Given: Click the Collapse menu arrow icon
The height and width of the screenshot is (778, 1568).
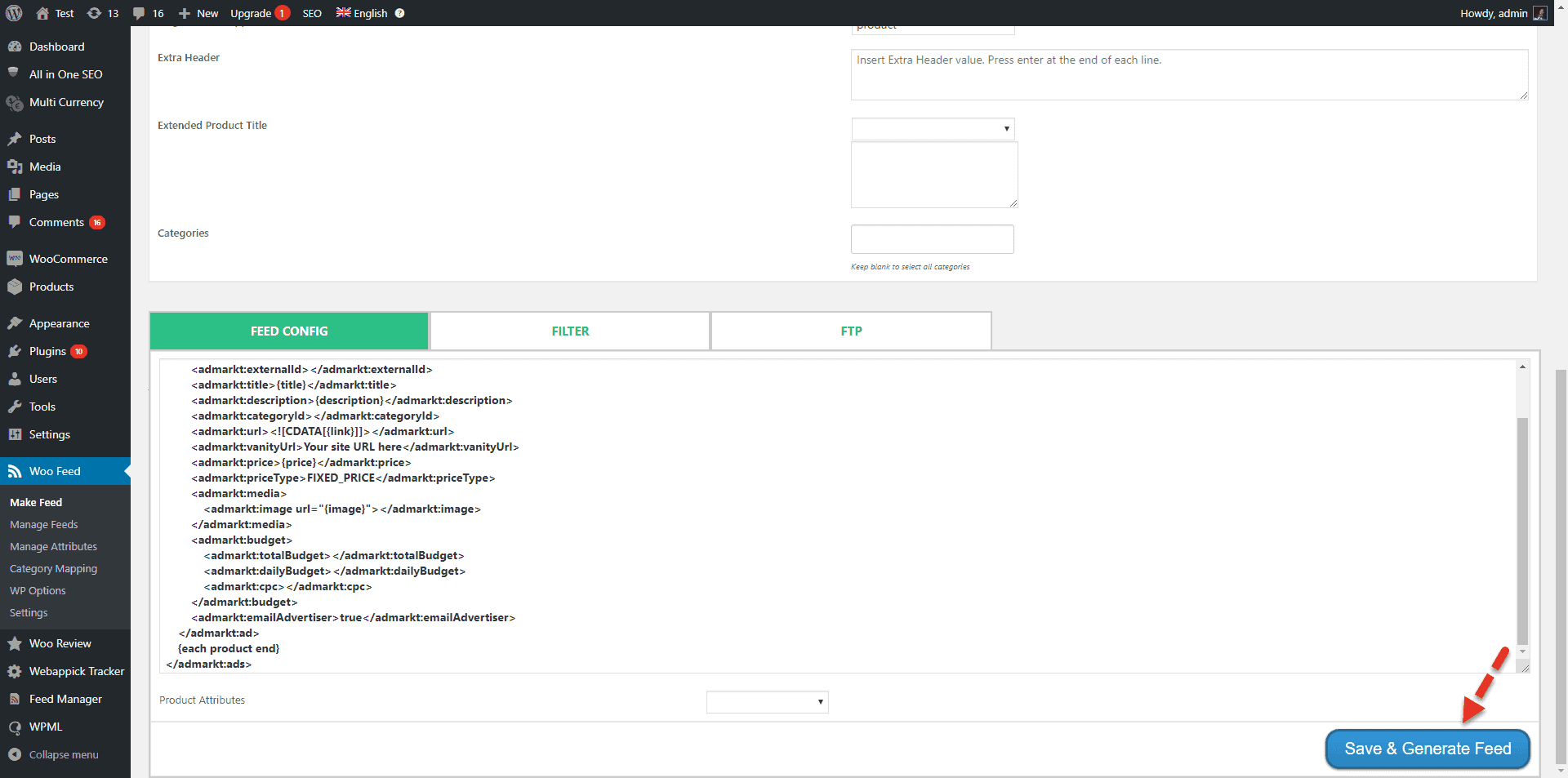Looking at the screenshot, I should [x=14, y=754].
